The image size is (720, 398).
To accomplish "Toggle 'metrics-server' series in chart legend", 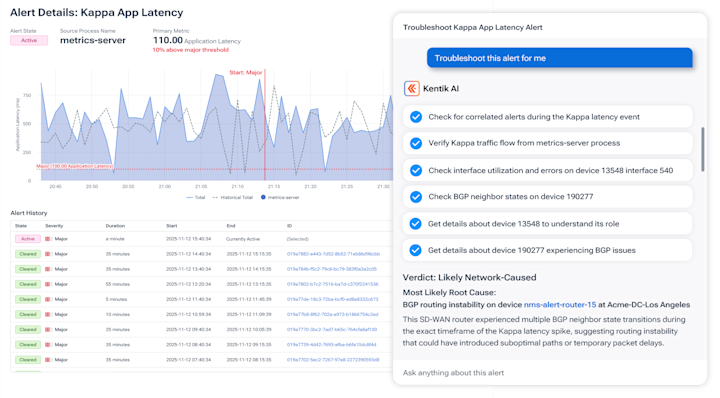I will (280, 197).
